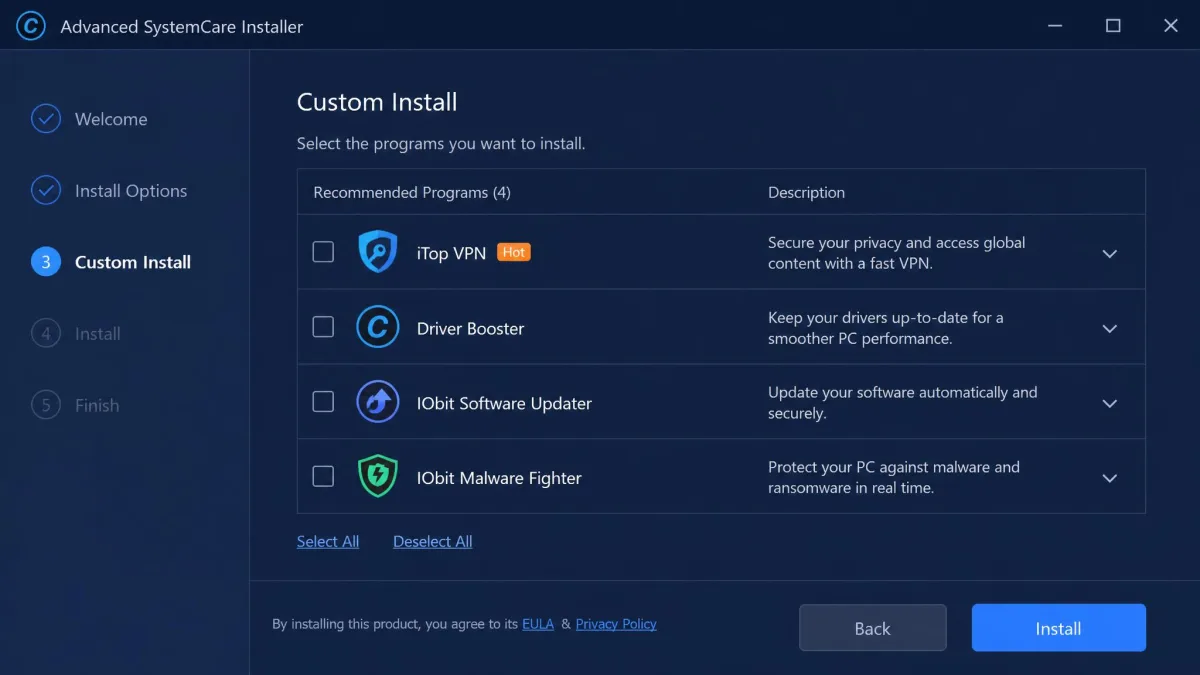Click the Welcome step checkmark icon

(46, 119)
